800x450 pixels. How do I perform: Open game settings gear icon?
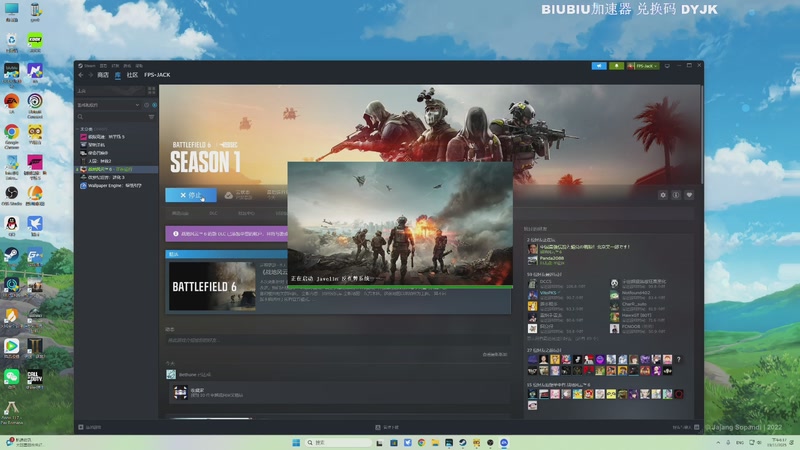[663, 195]
